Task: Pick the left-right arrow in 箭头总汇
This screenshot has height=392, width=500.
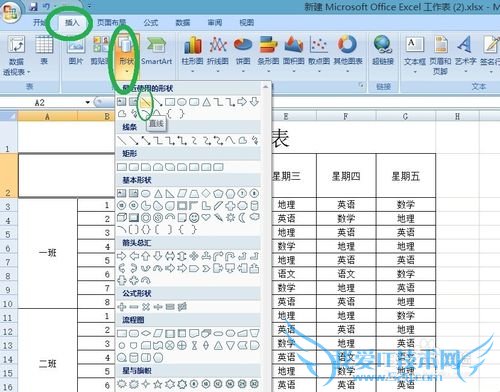Action: coord(170,256)
